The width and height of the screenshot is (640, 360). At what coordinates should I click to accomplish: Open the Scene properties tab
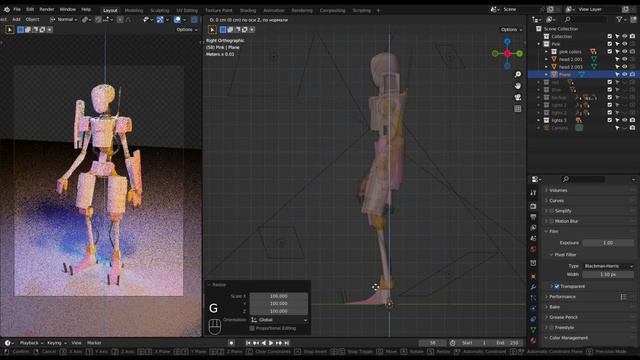[533, 238]
